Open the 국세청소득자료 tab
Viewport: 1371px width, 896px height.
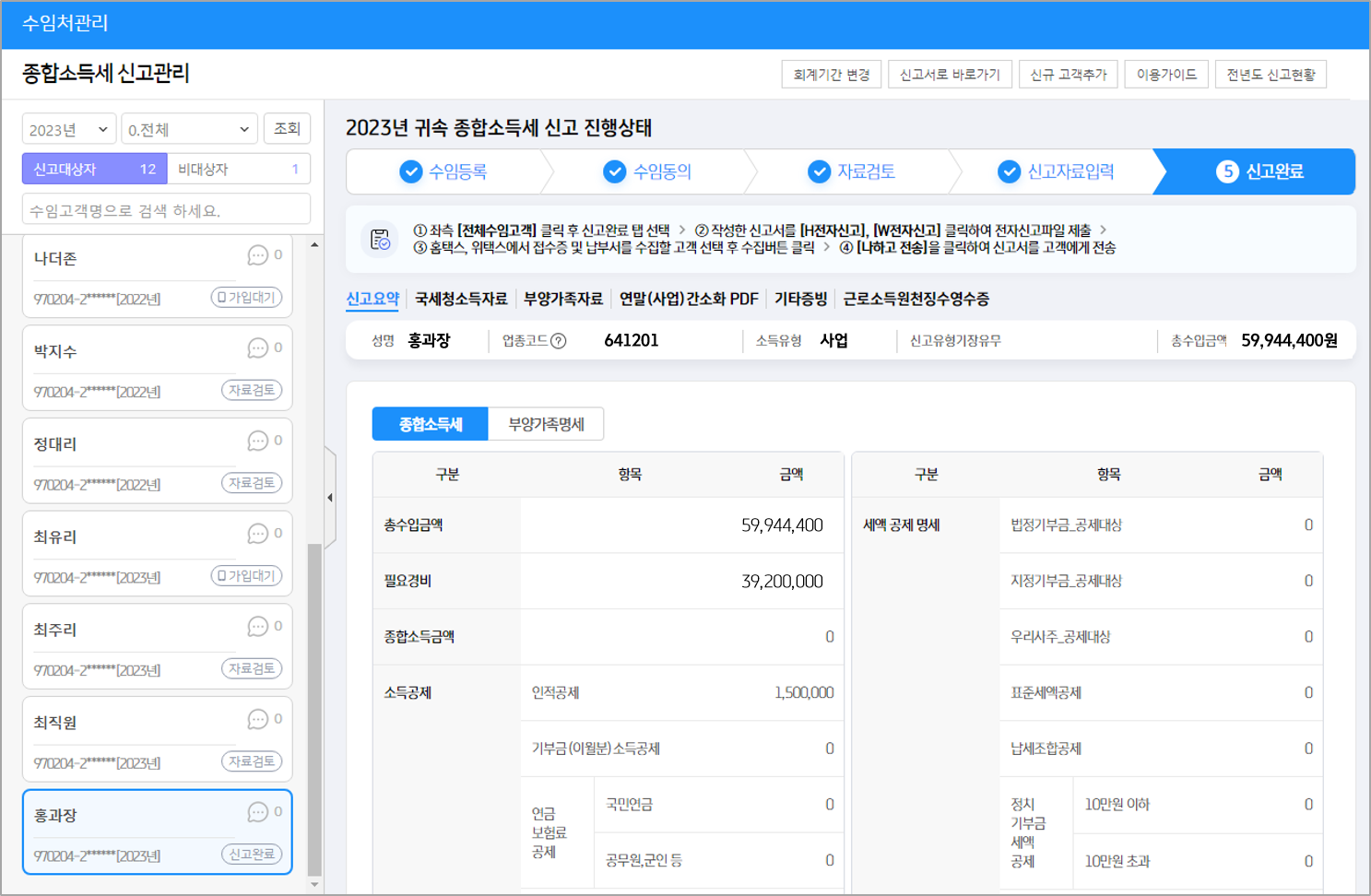click(461, 299)
